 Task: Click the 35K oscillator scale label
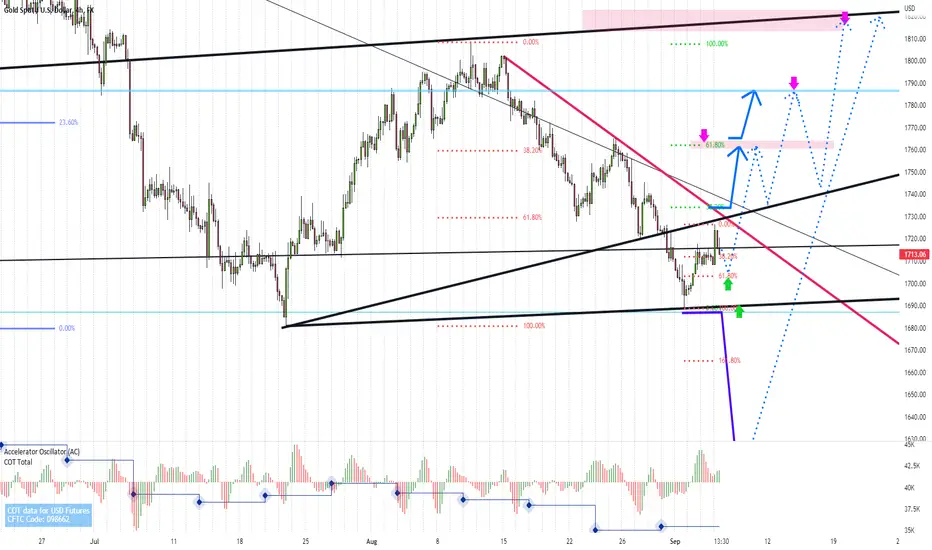909,530
